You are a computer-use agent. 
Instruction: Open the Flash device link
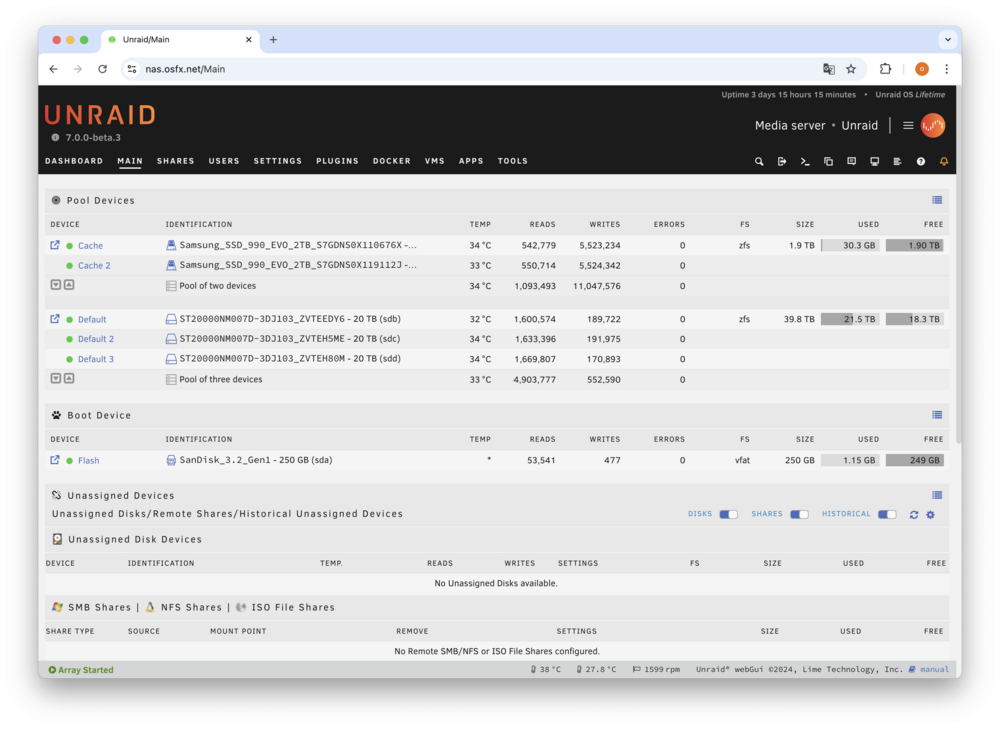click(x=89, y=460)
